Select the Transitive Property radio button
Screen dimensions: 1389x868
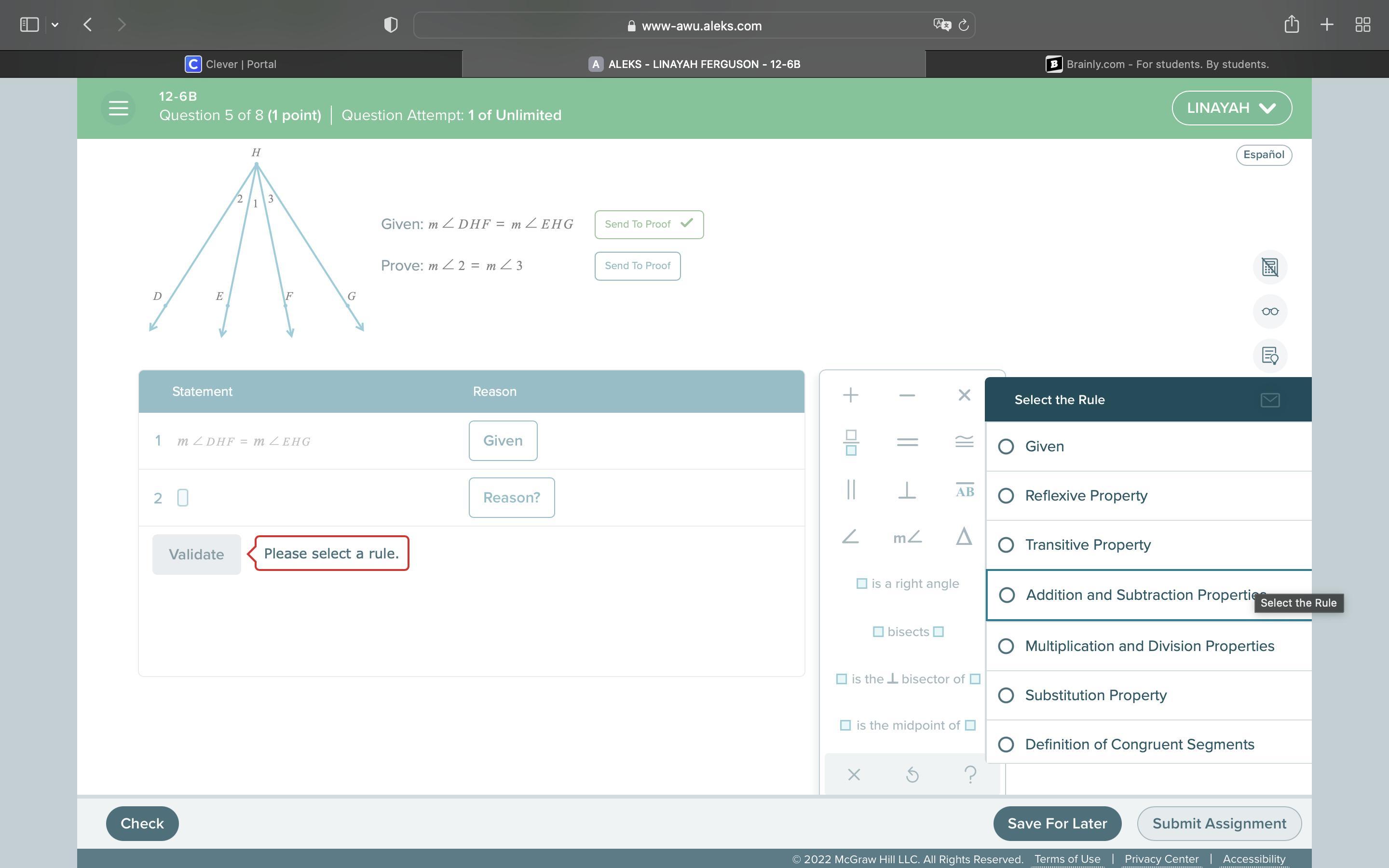pyautogui.click(x=1006, y=545)
